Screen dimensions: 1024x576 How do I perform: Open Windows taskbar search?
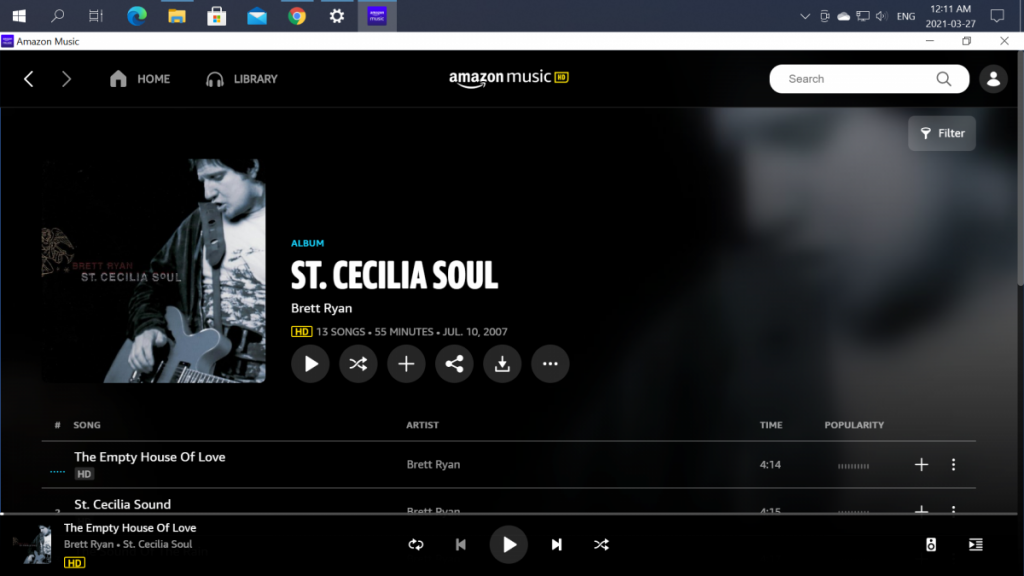pos(57,16)
